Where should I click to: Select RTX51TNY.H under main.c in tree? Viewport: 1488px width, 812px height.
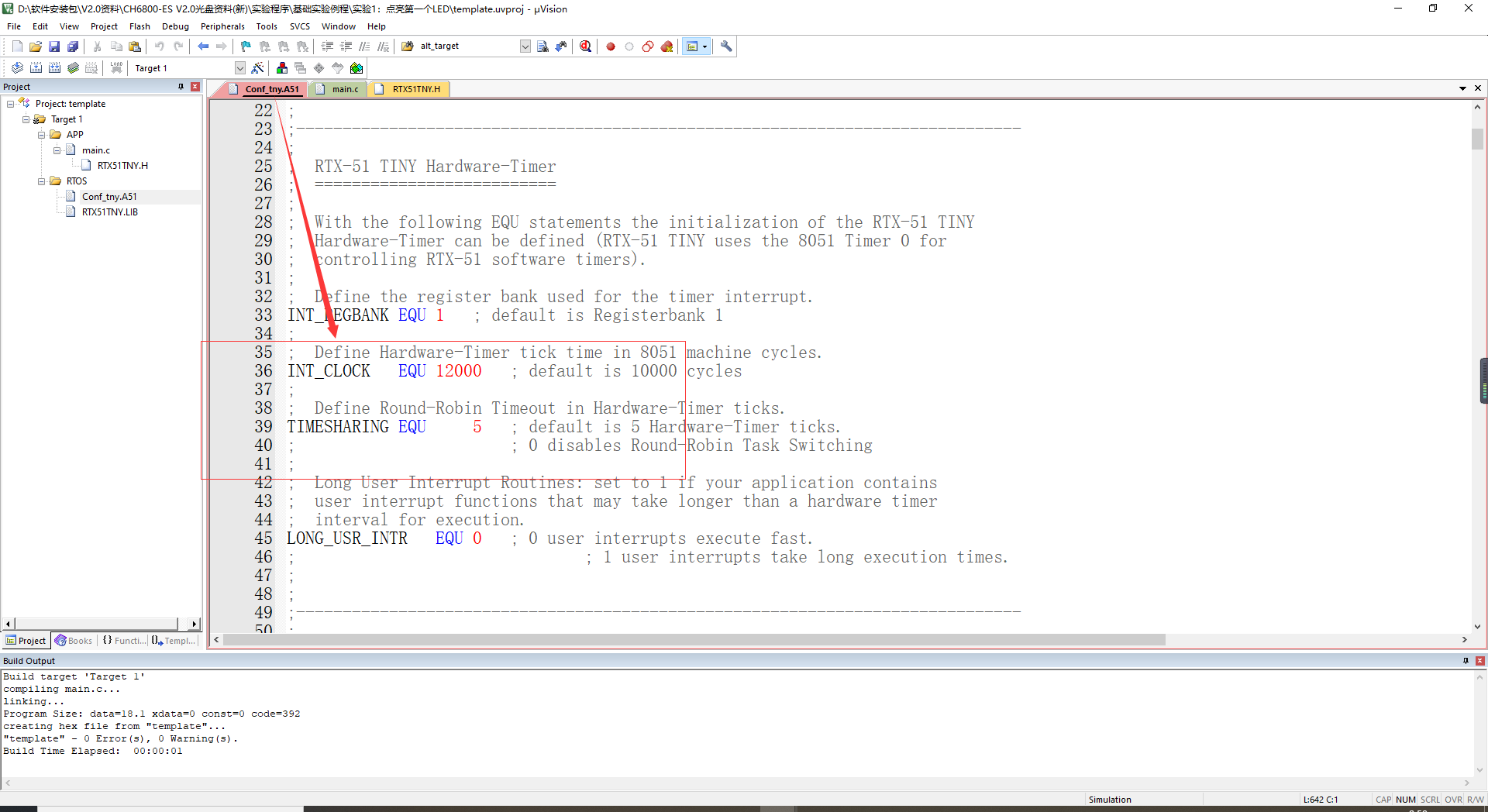click(x=122, y=166)
